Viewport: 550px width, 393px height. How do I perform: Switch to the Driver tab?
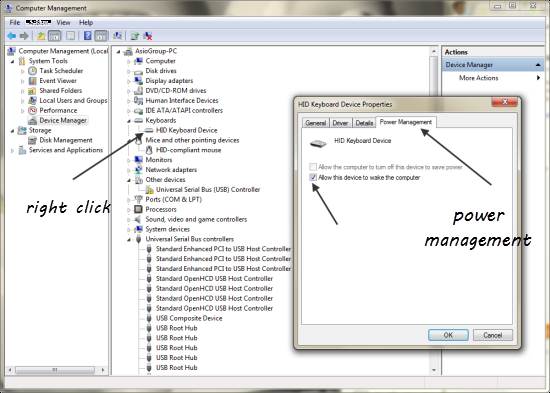tap(340, 123)
